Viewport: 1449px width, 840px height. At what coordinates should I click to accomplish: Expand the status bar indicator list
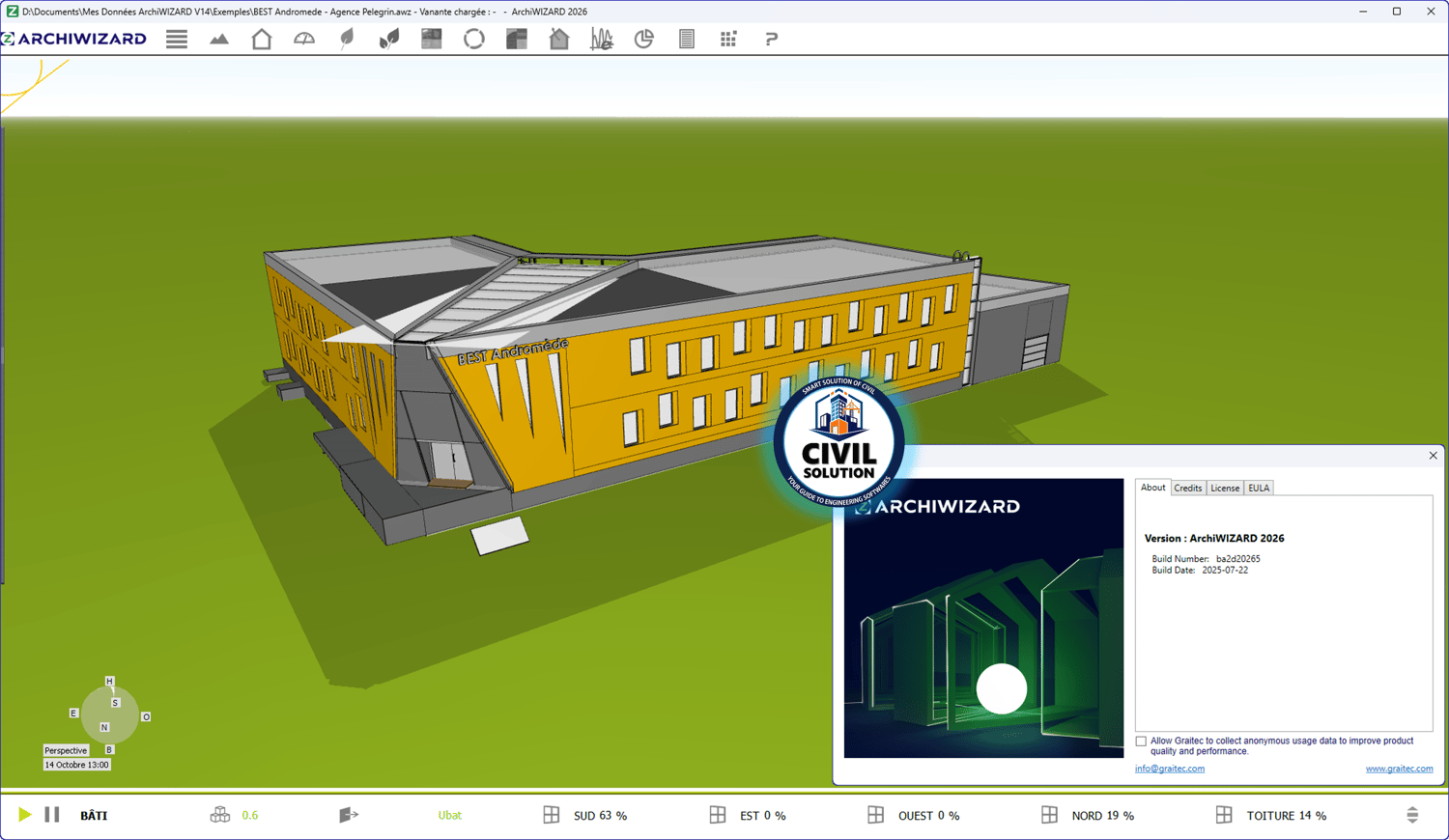point(1412,815)
